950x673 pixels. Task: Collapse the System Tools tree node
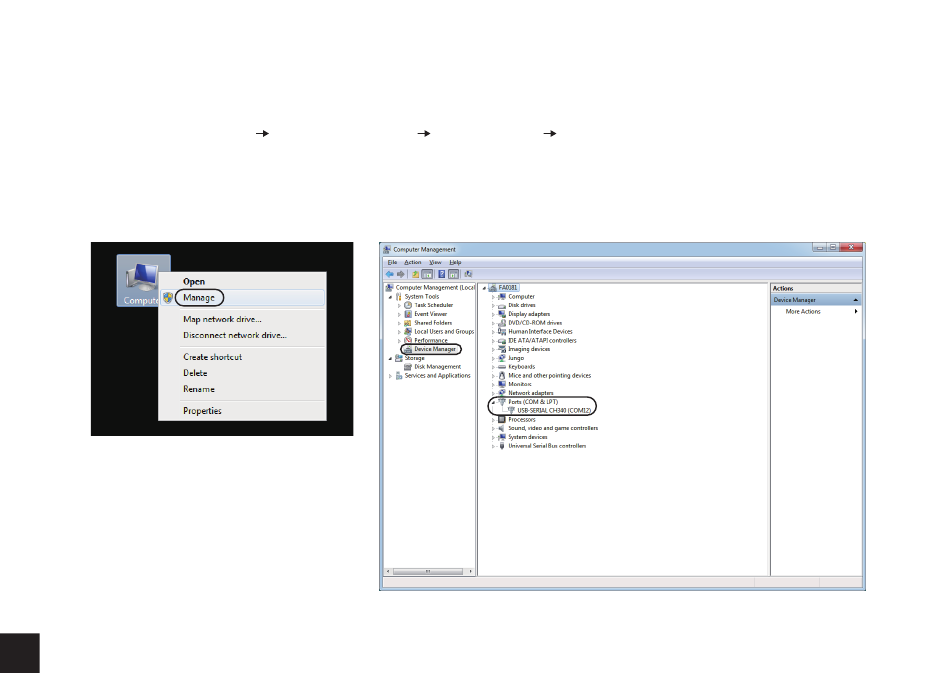[390, 297]
